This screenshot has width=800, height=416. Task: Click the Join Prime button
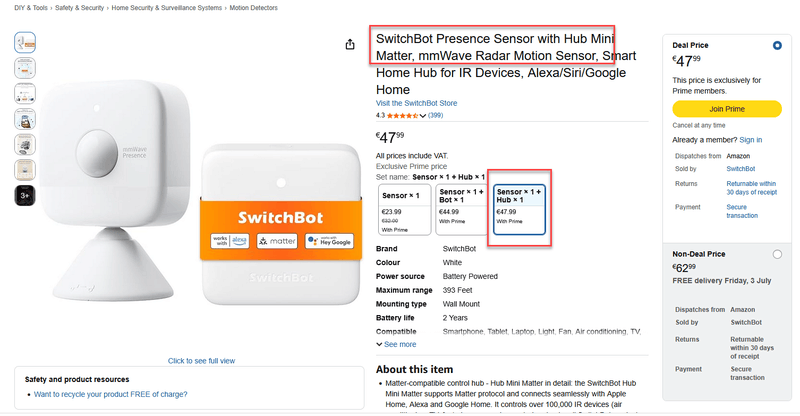(x=727, y=109)
